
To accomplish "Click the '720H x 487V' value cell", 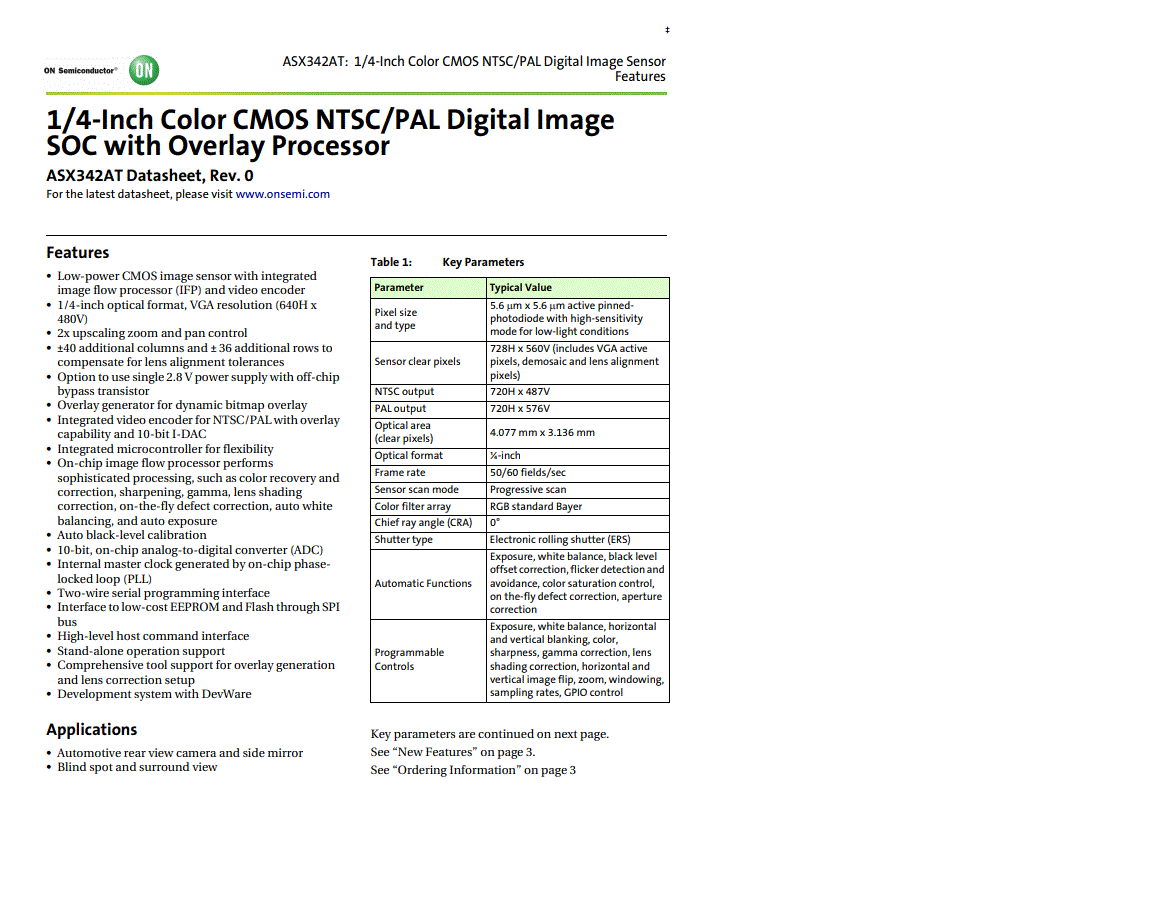I will click(577, 392).
